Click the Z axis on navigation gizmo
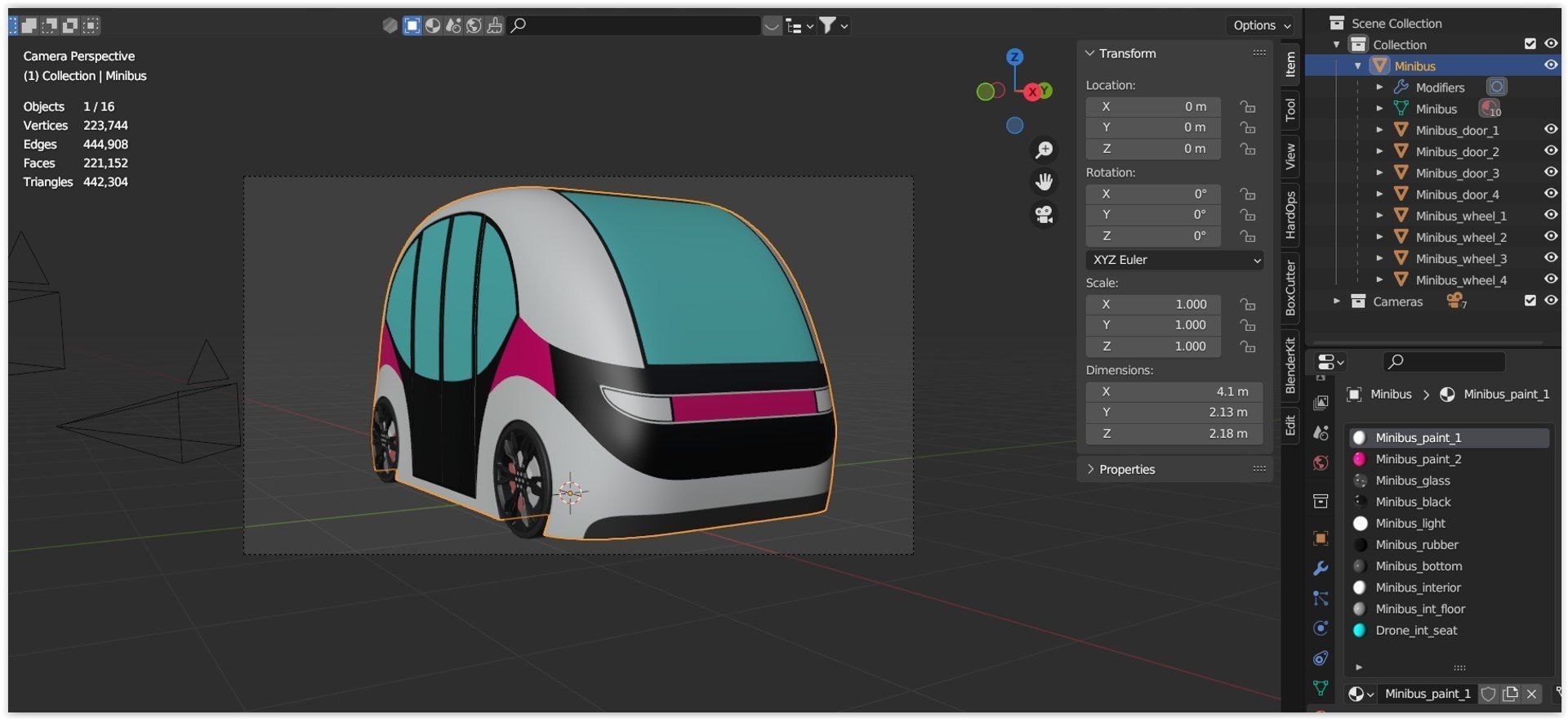 [1014, 57]
